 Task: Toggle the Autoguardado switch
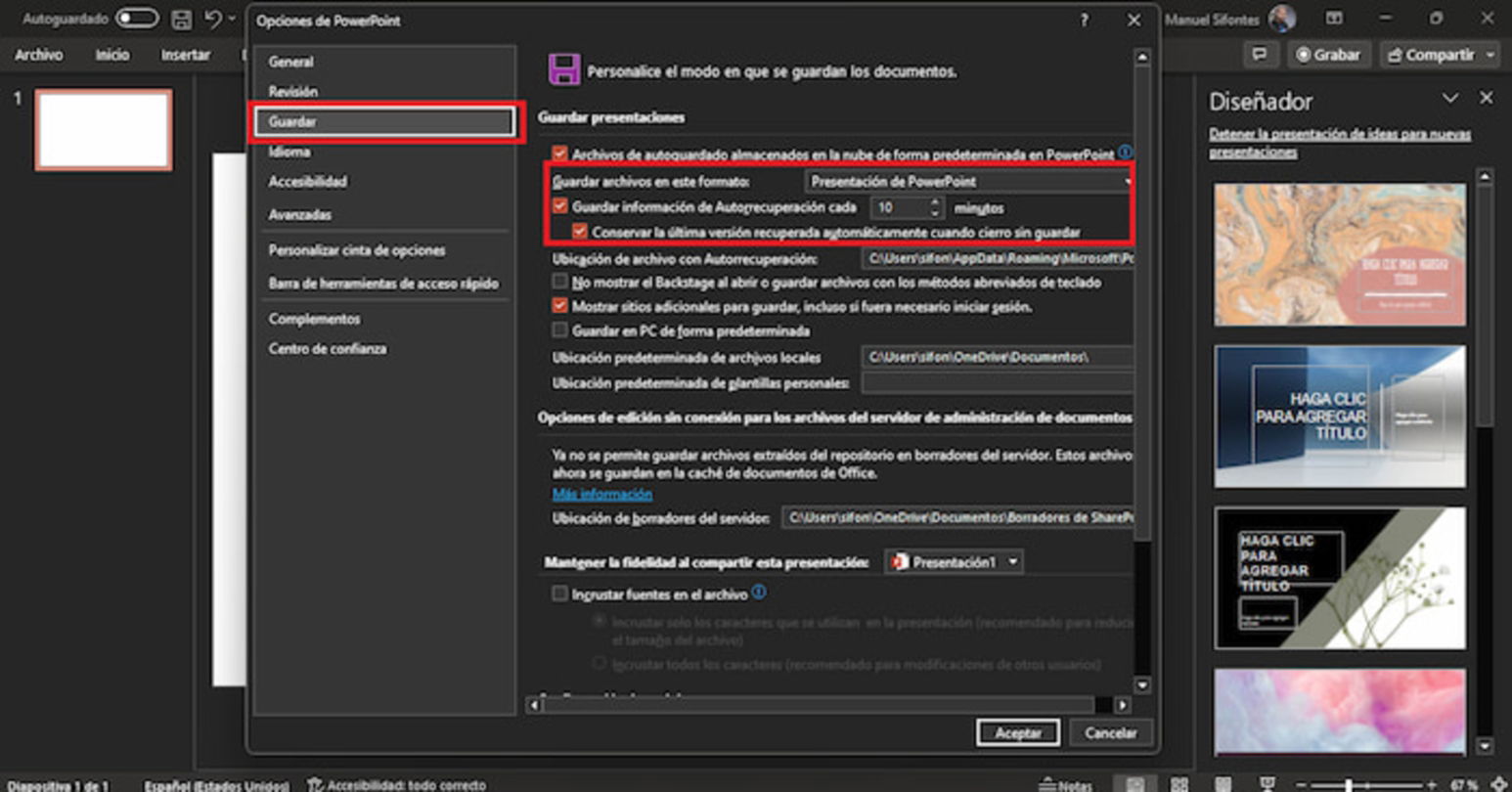coord(136,19)
